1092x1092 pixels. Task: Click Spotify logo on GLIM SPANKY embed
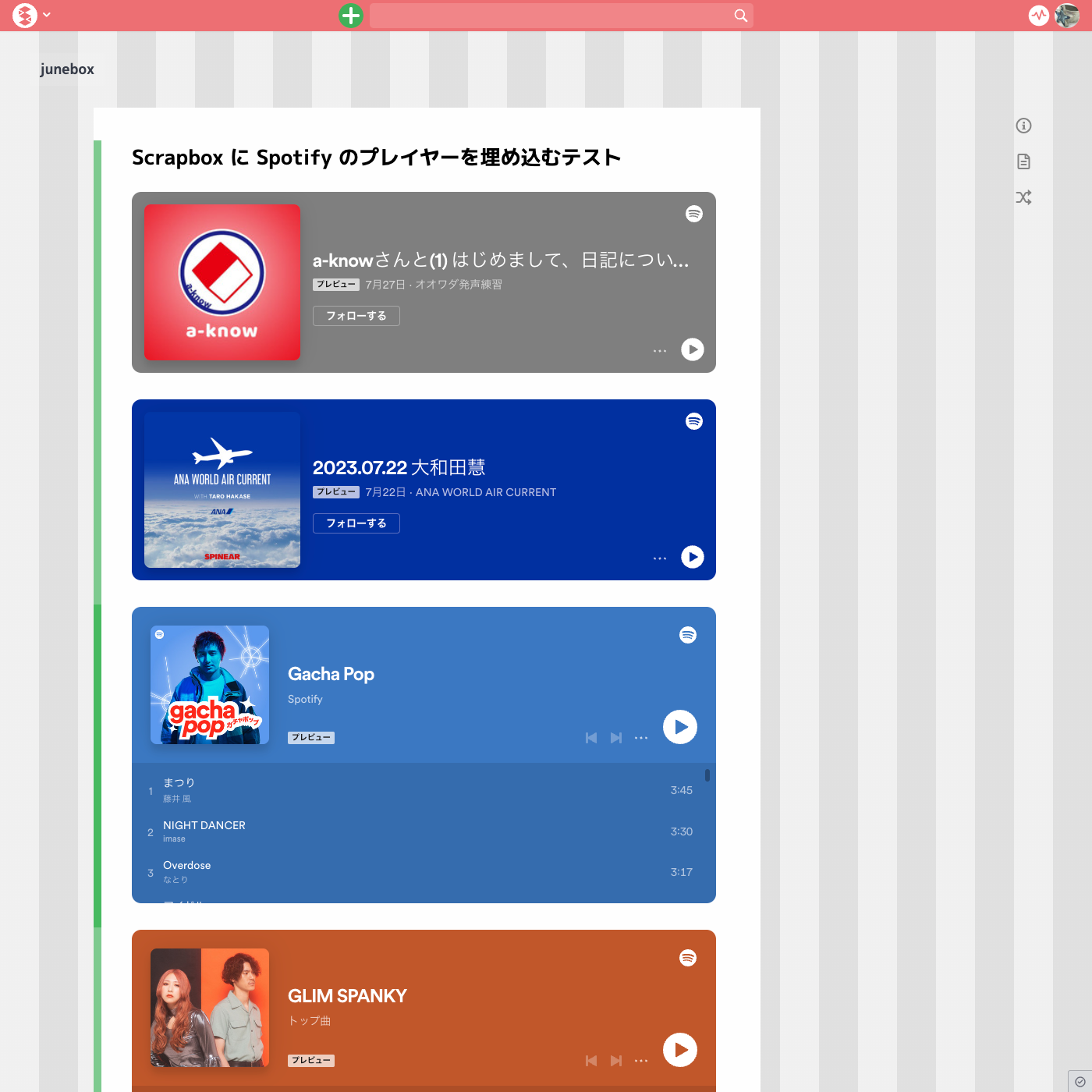688,958
